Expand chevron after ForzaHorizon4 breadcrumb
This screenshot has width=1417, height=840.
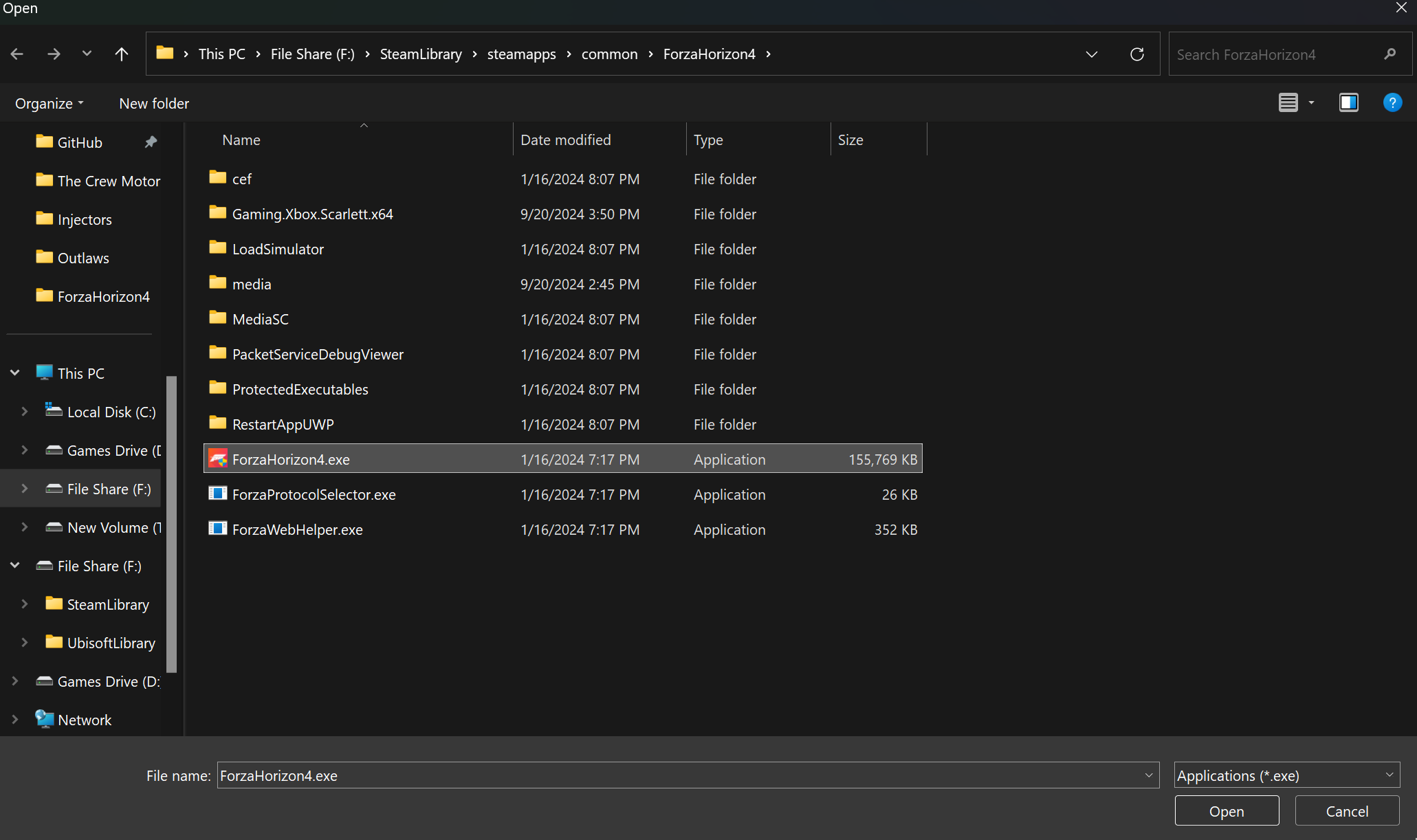point(768,54)
